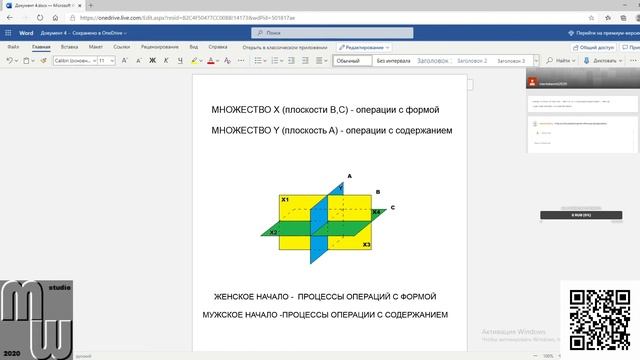Increase font size with the larger A icon
This screenshot has width=640, height=360.
coord(124,60)
